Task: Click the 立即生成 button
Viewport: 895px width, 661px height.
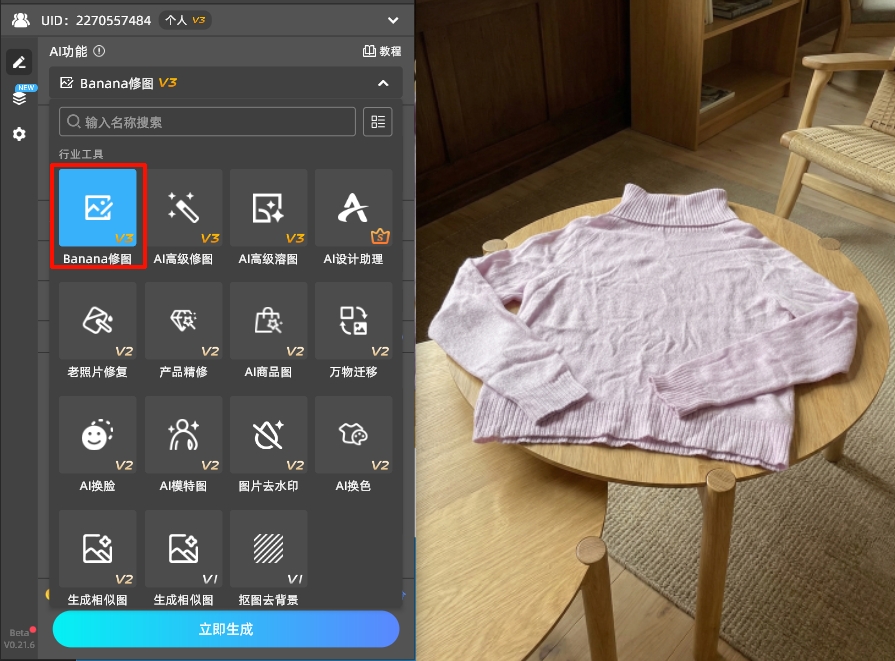Action: click(226, 629)
